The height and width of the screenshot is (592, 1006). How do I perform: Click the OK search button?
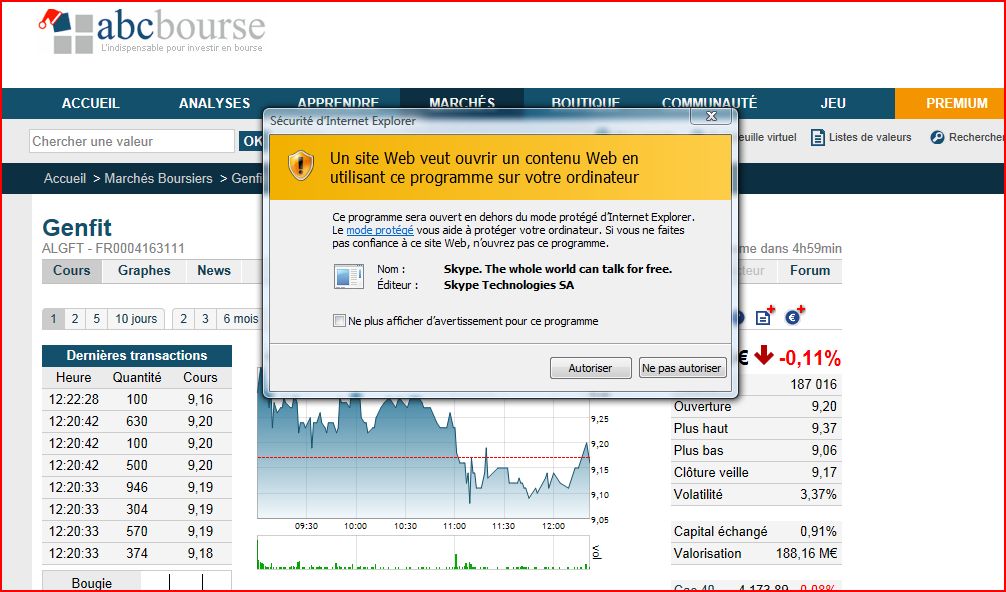pyautogui.click(x=252, y=141)
